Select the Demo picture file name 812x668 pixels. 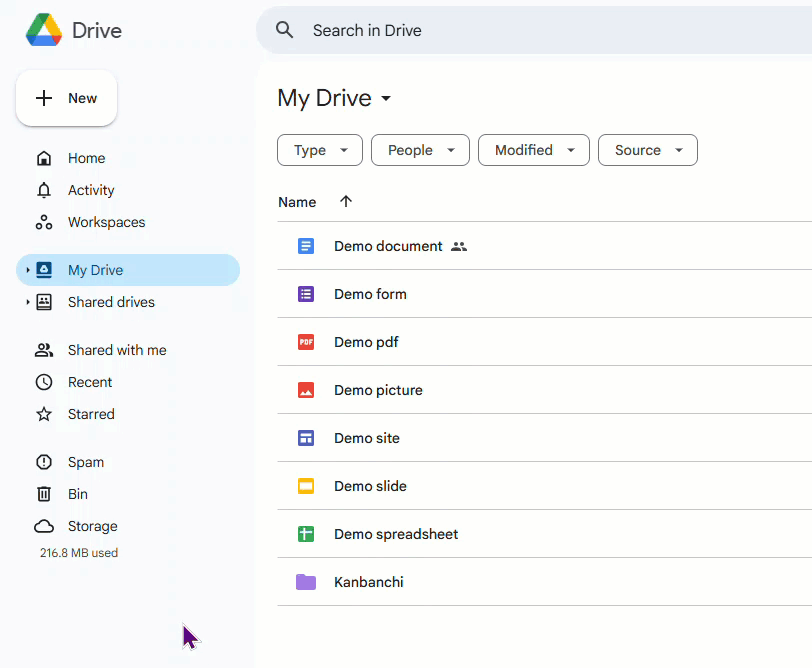click(x=379, y=390)
